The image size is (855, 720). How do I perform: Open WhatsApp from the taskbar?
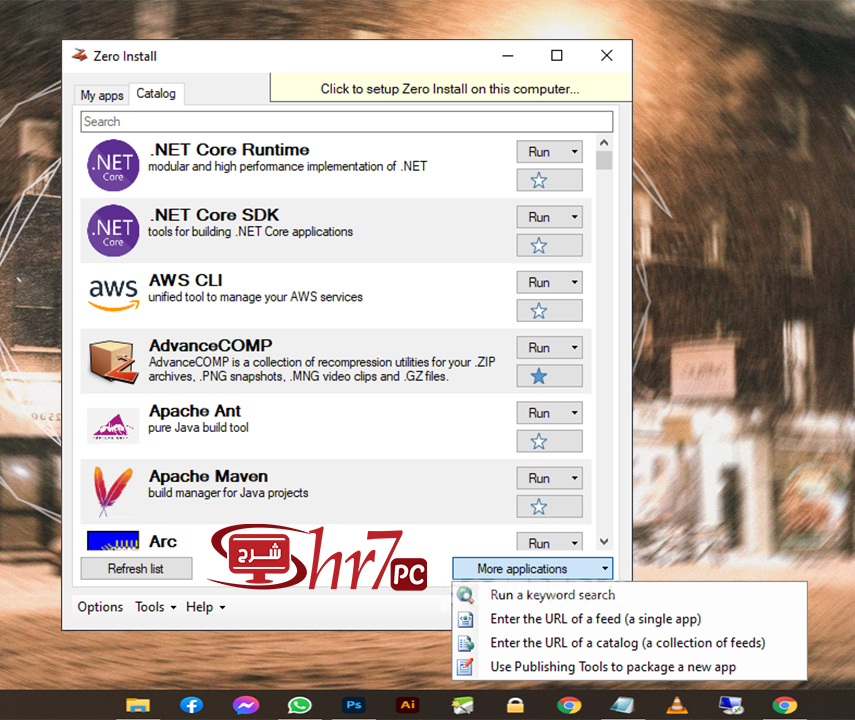pyautogui.click(x=299, y=705)
